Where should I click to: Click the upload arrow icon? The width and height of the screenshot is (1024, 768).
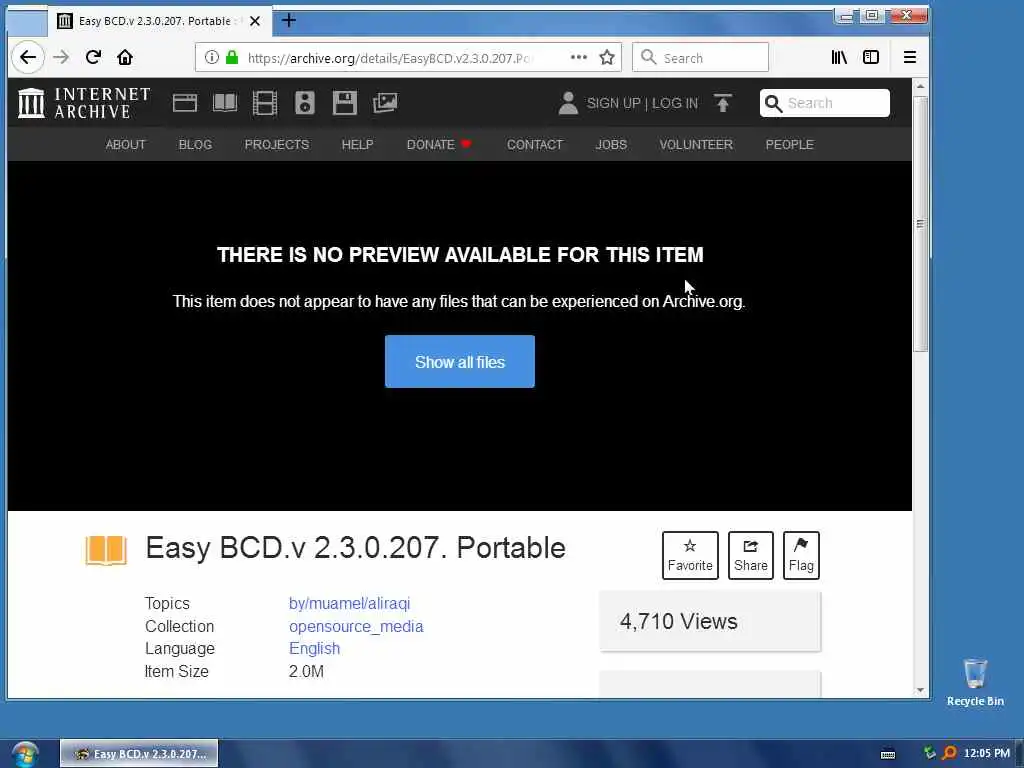click(723, 103)
